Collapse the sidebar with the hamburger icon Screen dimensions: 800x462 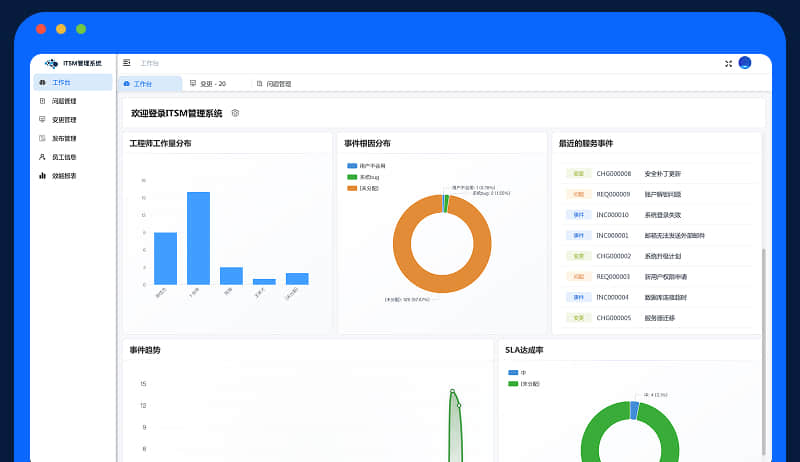[127, 63]
